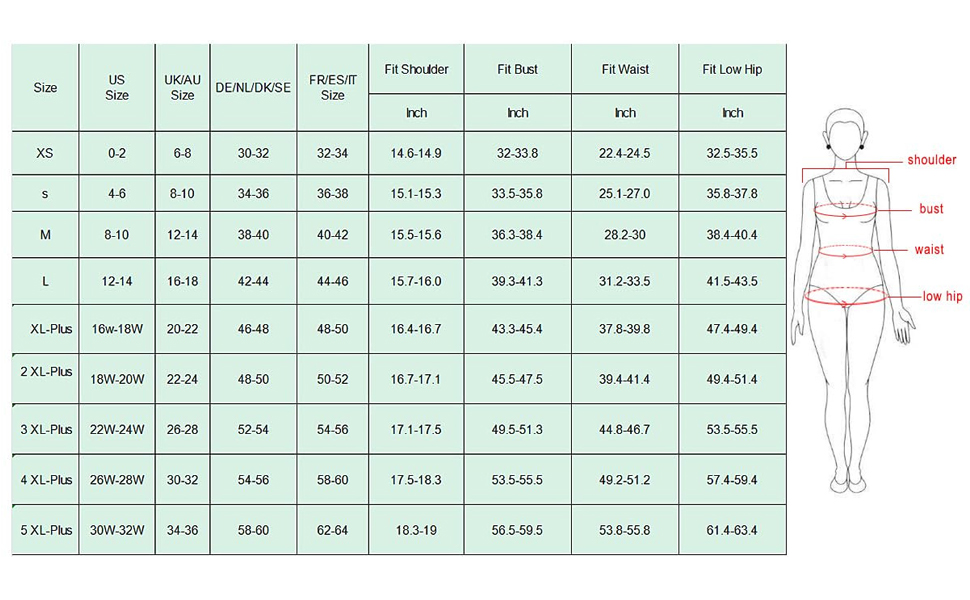Select the 5 XL-Plus size label
Image resolution: width=970 pixels, height=600 pixels.
(x=46, y=530)
